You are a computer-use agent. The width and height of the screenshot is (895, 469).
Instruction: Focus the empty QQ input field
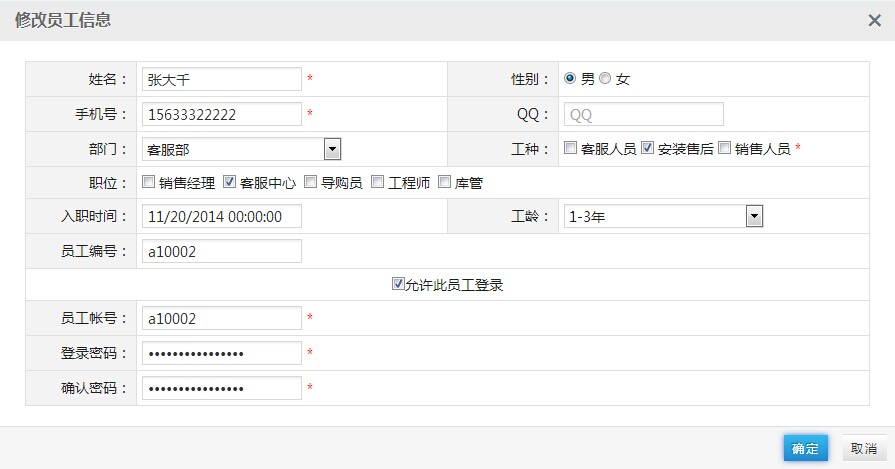(x=643, y=114)
